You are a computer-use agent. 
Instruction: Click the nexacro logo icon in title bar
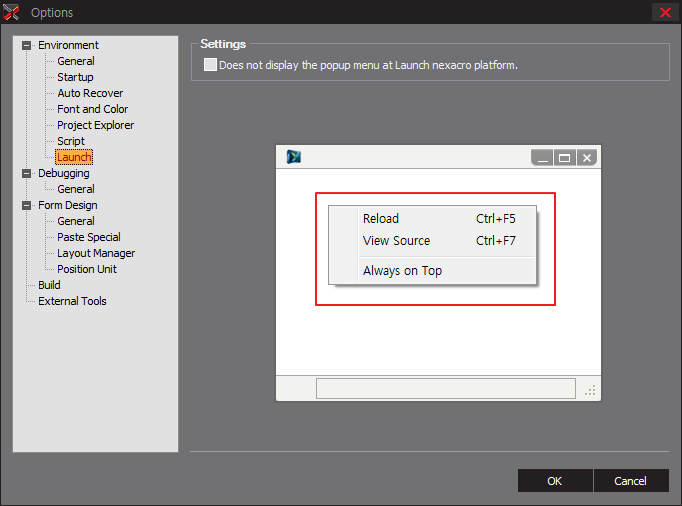coord(13,13)
